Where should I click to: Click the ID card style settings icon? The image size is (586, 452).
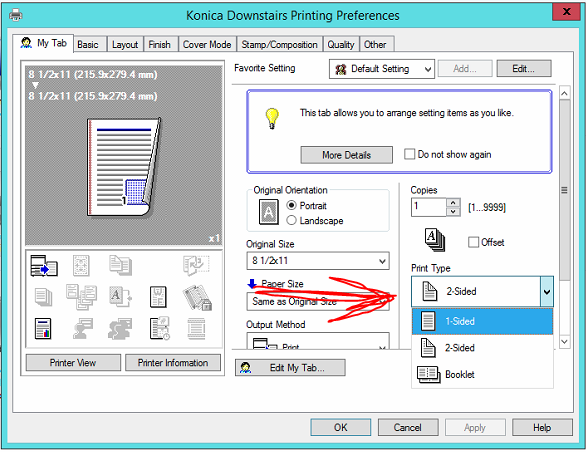click(158, 297)
